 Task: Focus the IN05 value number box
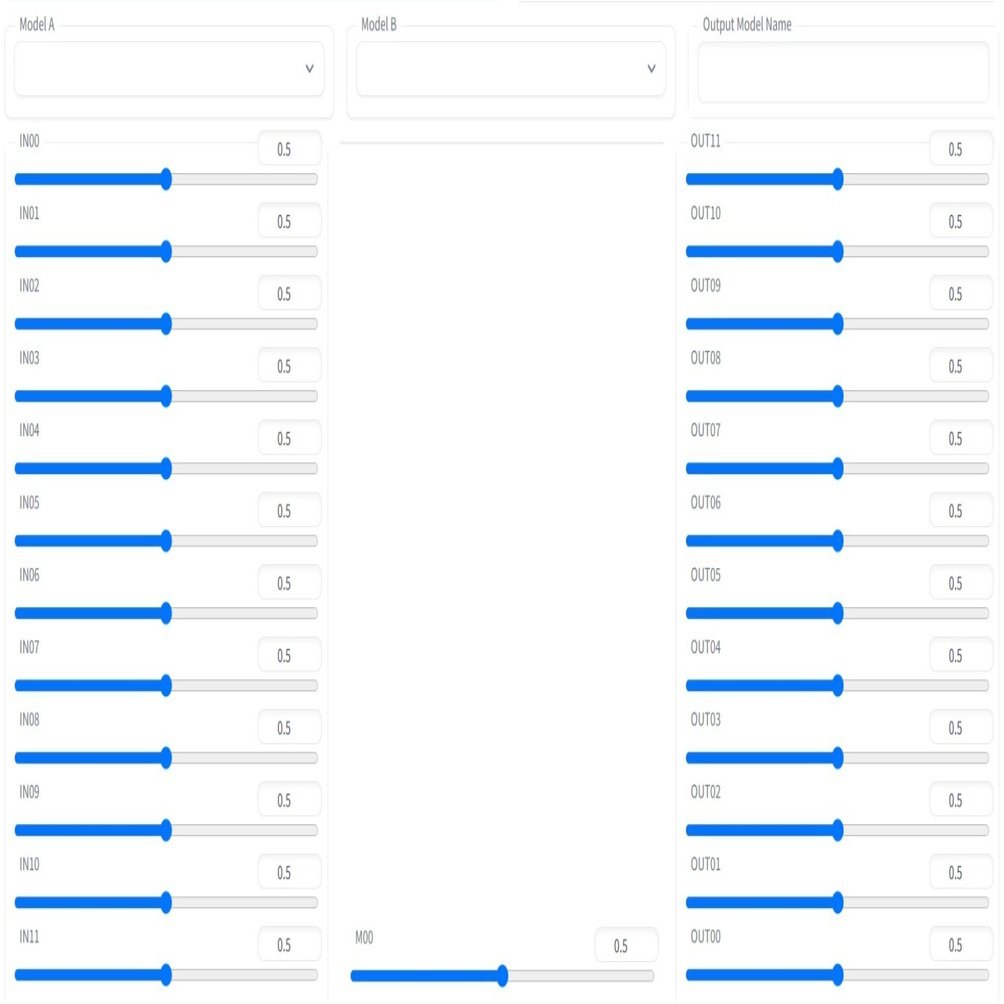click(289, 511)
